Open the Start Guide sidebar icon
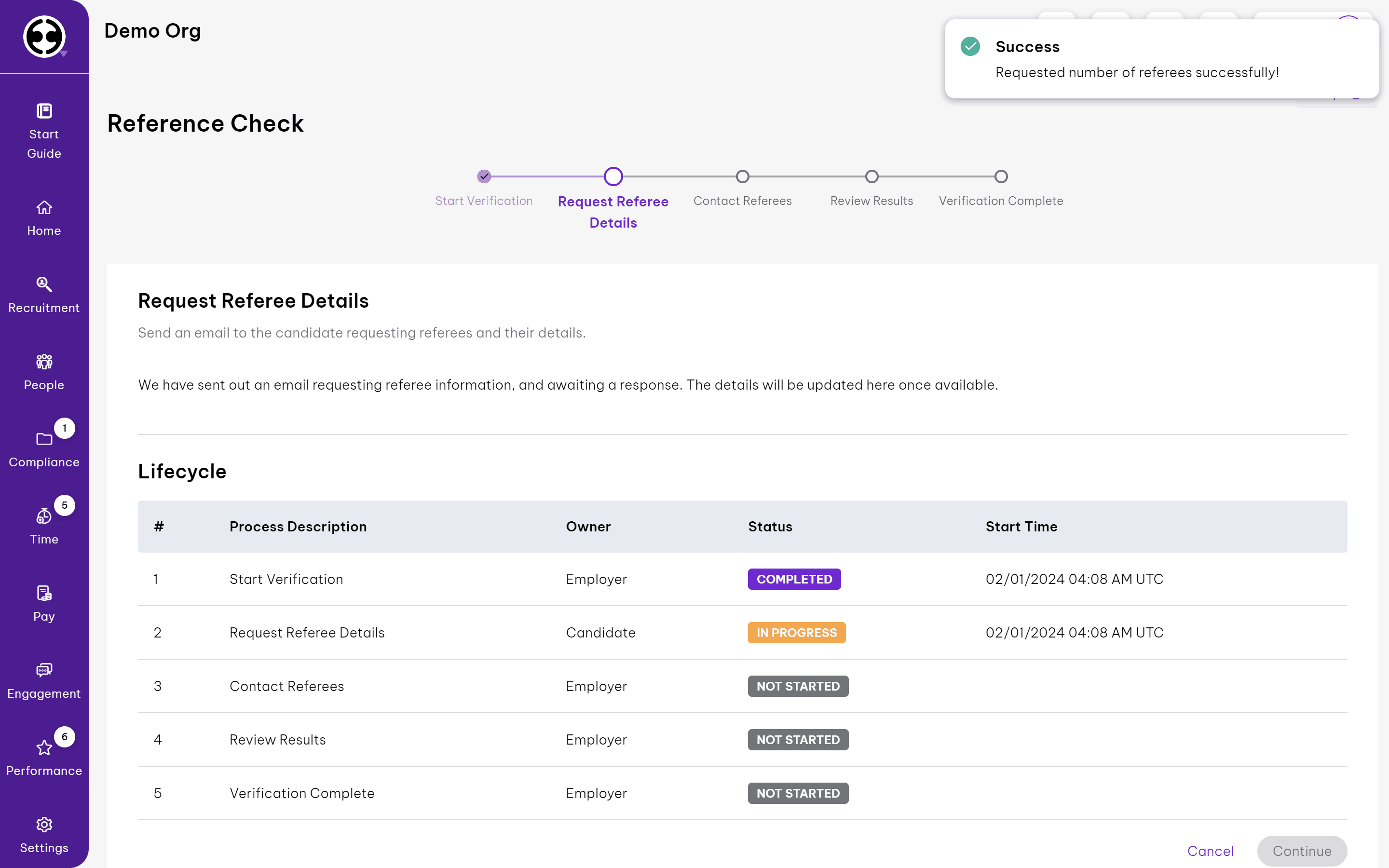Viewport: 1389px width, 868px height. coord(44,111)
